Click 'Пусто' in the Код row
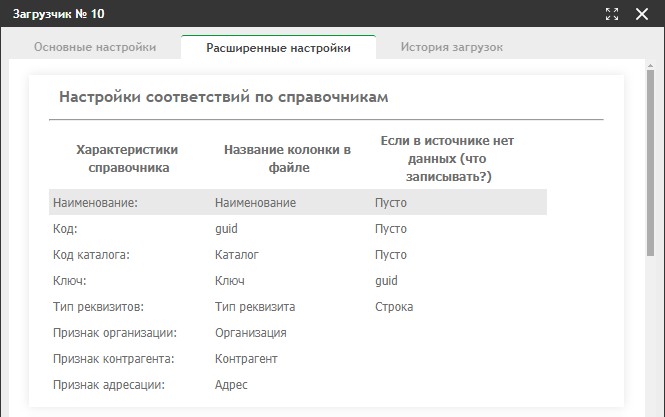Image resolution: width=665 pixels, height=417 pixels. (391, 229)
